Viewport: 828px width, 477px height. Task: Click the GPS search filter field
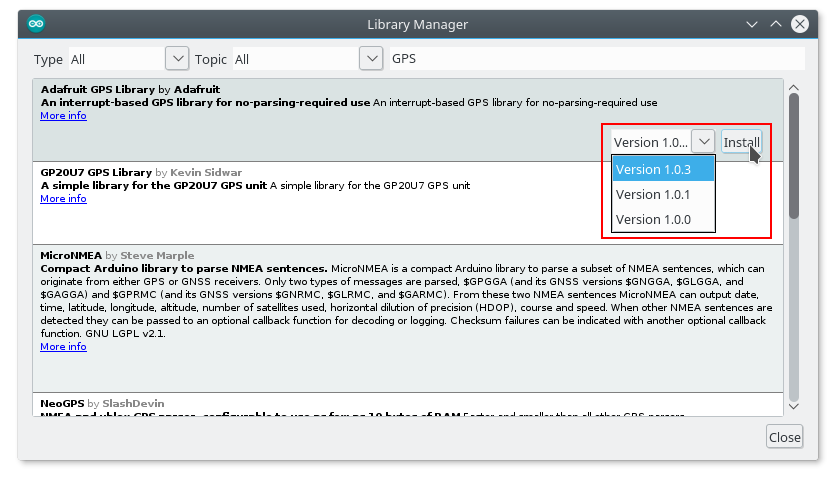(594, 59)
